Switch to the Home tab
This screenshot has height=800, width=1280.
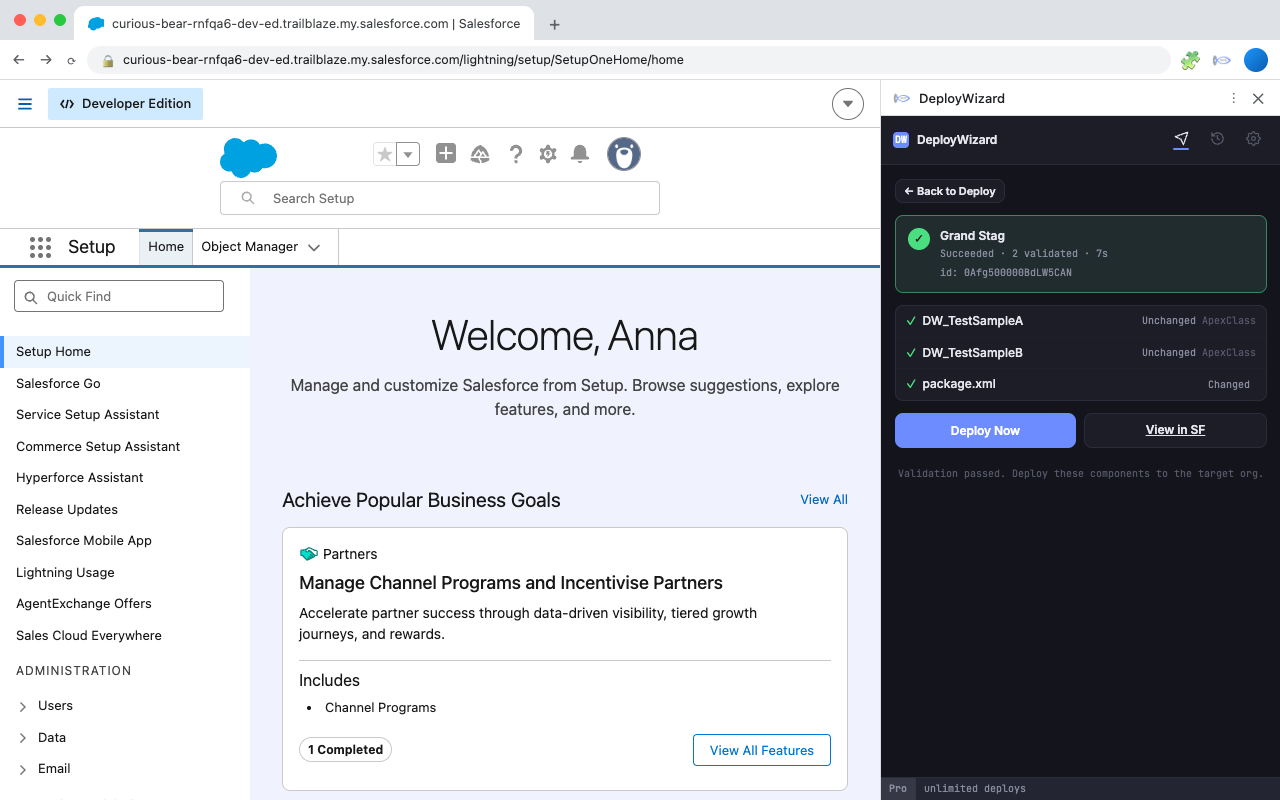tap(166, 247)
